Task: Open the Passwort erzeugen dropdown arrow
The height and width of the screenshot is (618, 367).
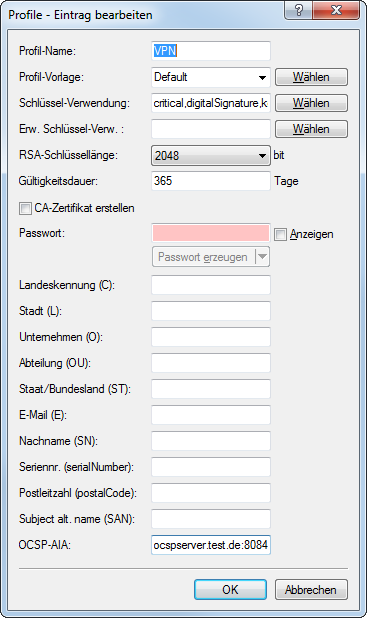Action: pyautogui.click(x=263, y=257)
